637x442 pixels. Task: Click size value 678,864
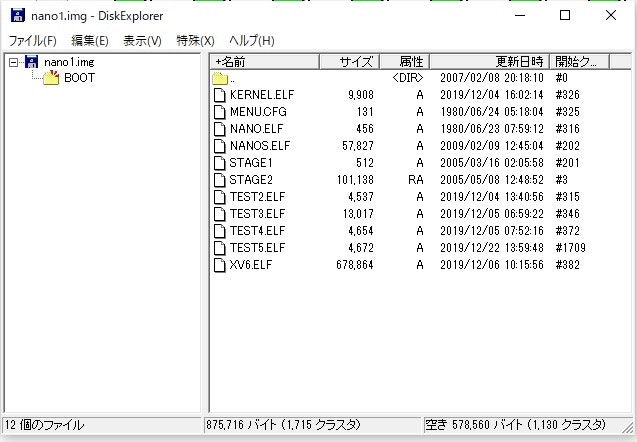pyautogui.click(x=355, y=265)
